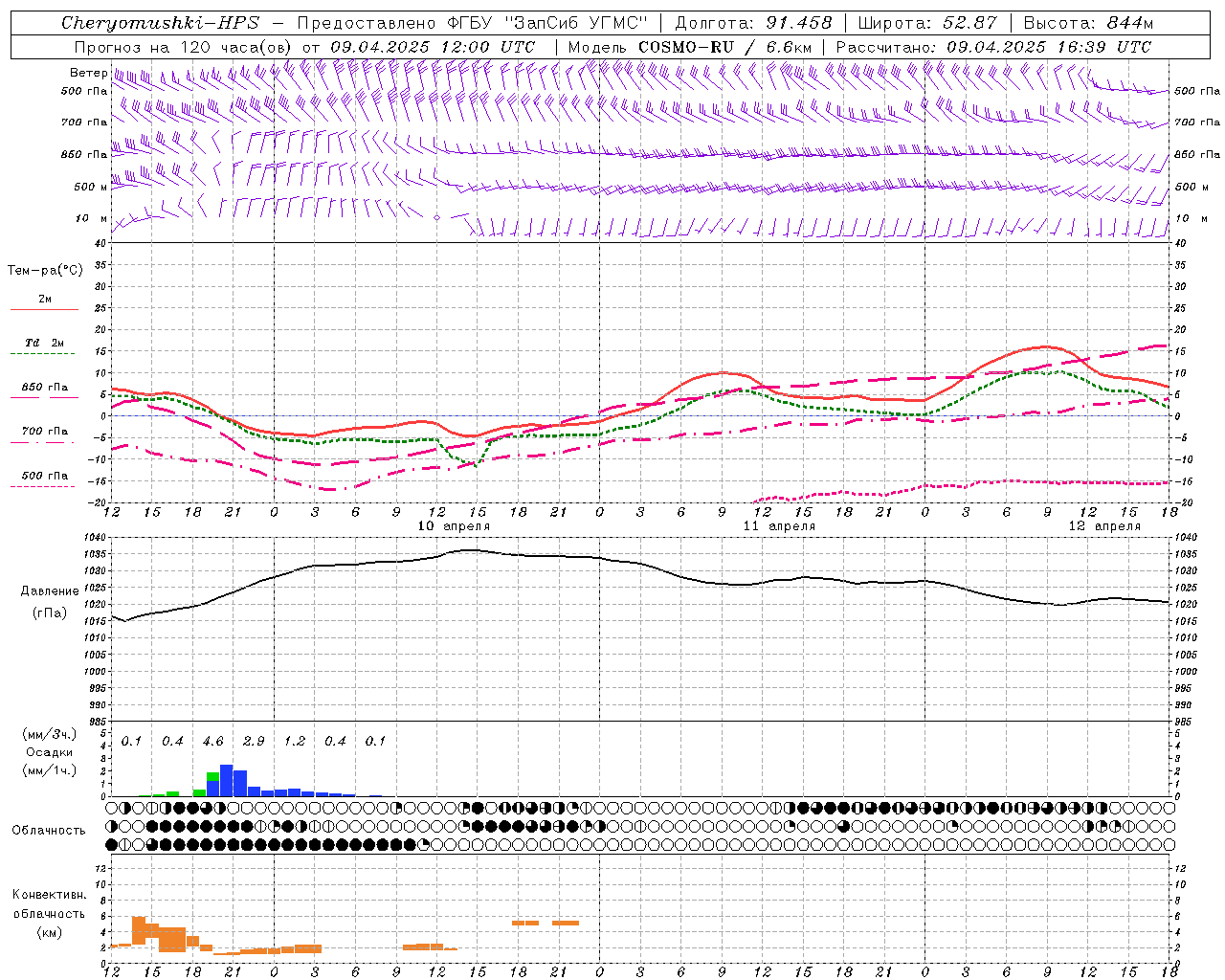Click the 1.2 precipitation total value
1225x980 pixels.
[x=295, y=742]
